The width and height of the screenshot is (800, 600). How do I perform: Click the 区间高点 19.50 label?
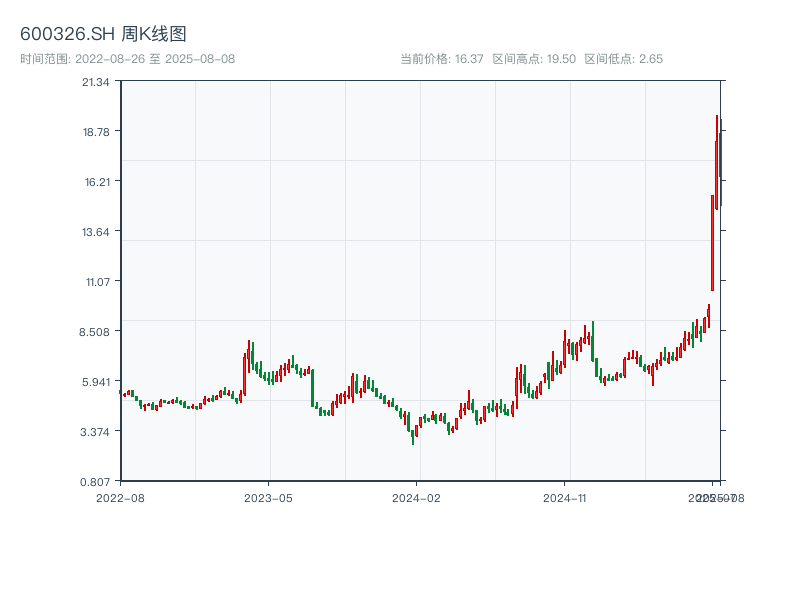(x=534, y=59)
